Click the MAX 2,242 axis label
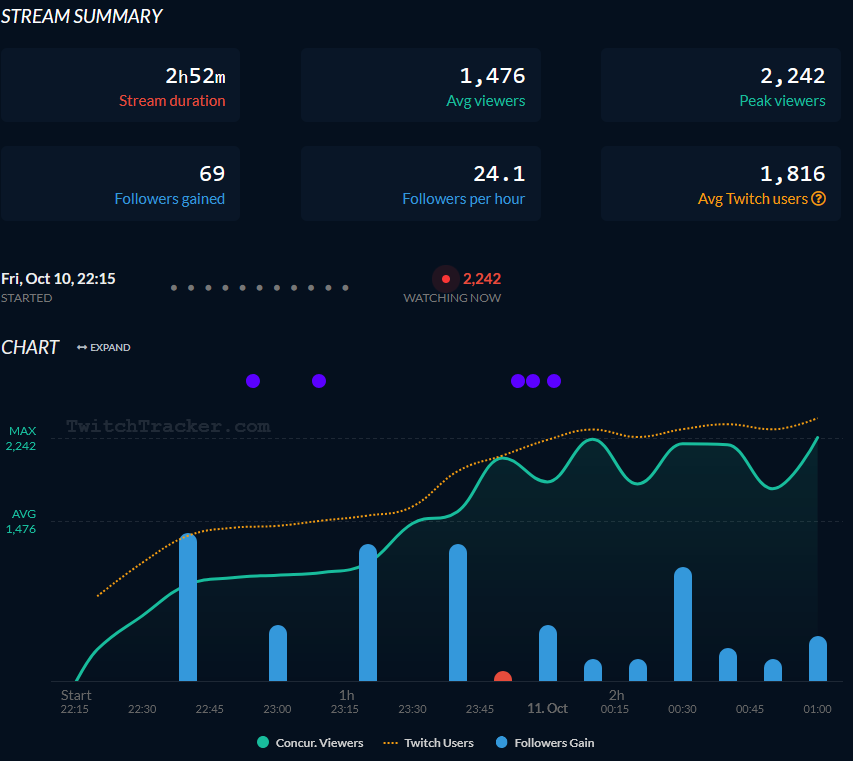Image resolution: width=853 pixels, height=761 pixels. click(x=22, y=438)
